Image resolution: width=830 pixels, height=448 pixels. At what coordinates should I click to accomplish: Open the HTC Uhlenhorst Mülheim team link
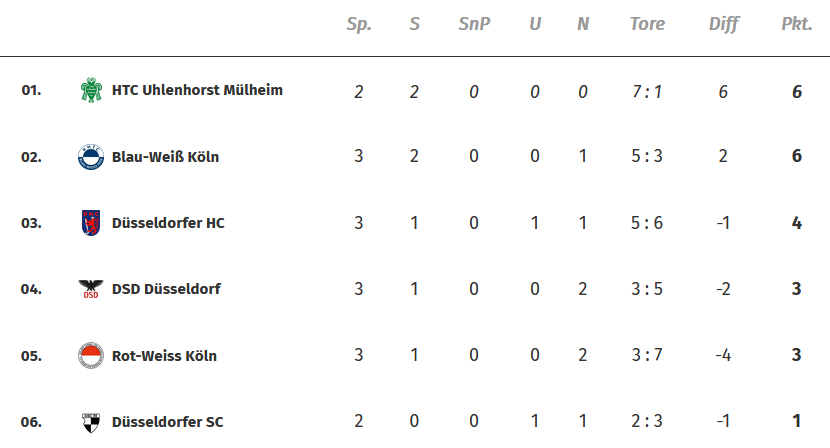click(197, 90)
